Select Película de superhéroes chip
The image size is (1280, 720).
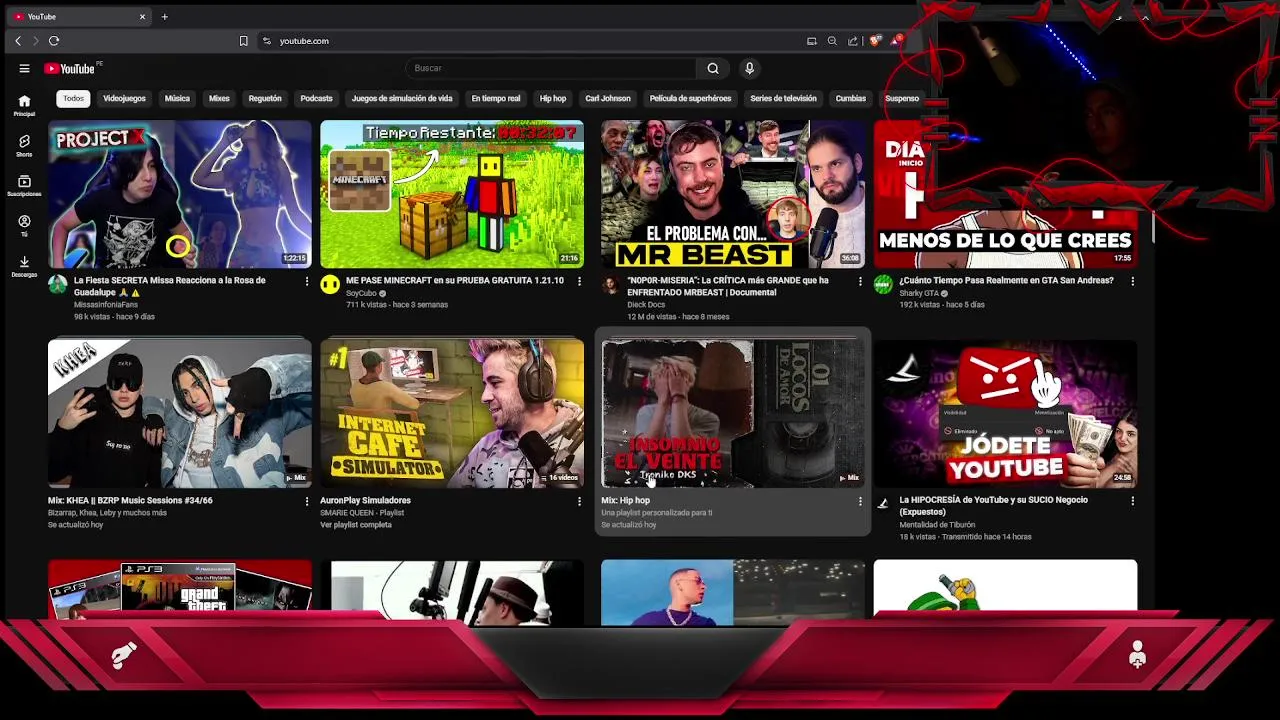point(690,98)
